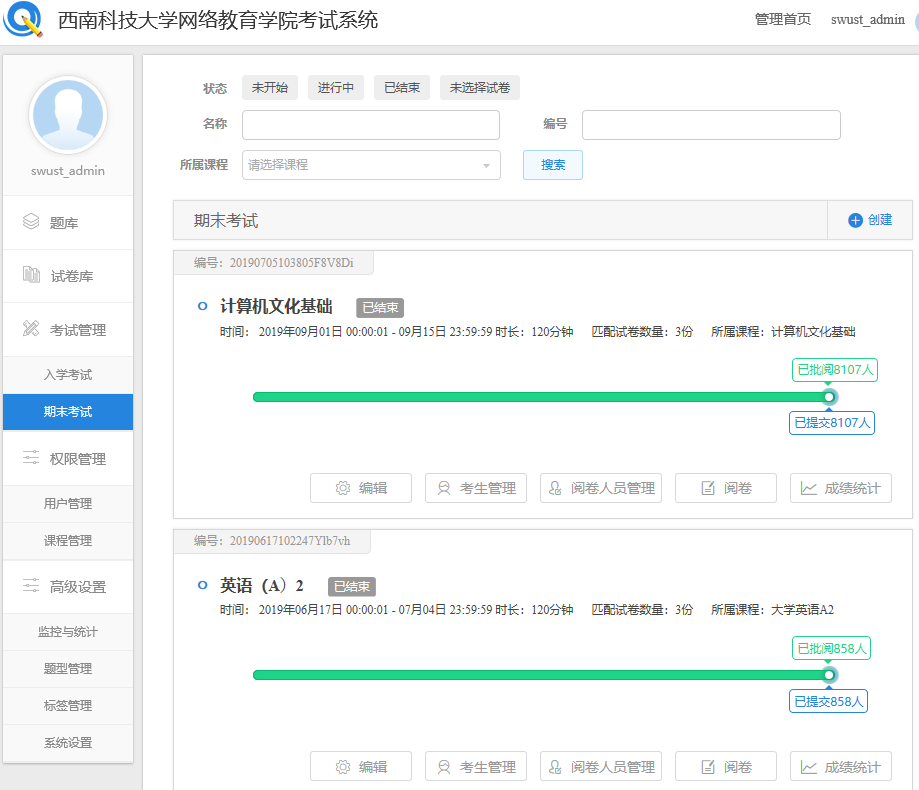This screenshot has height=790, width=919.
Task: Click the 题库 stack icon in sidebar
Action: tap(31, 222)
